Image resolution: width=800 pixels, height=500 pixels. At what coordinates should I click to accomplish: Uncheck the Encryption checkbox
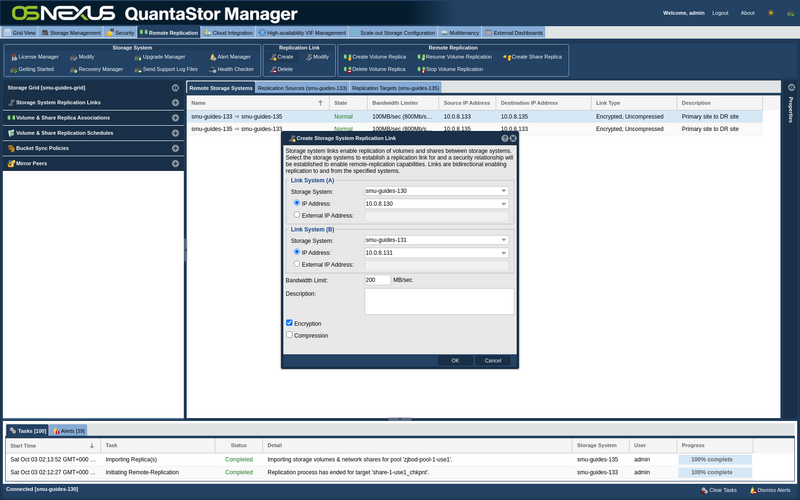click(289, 323)
